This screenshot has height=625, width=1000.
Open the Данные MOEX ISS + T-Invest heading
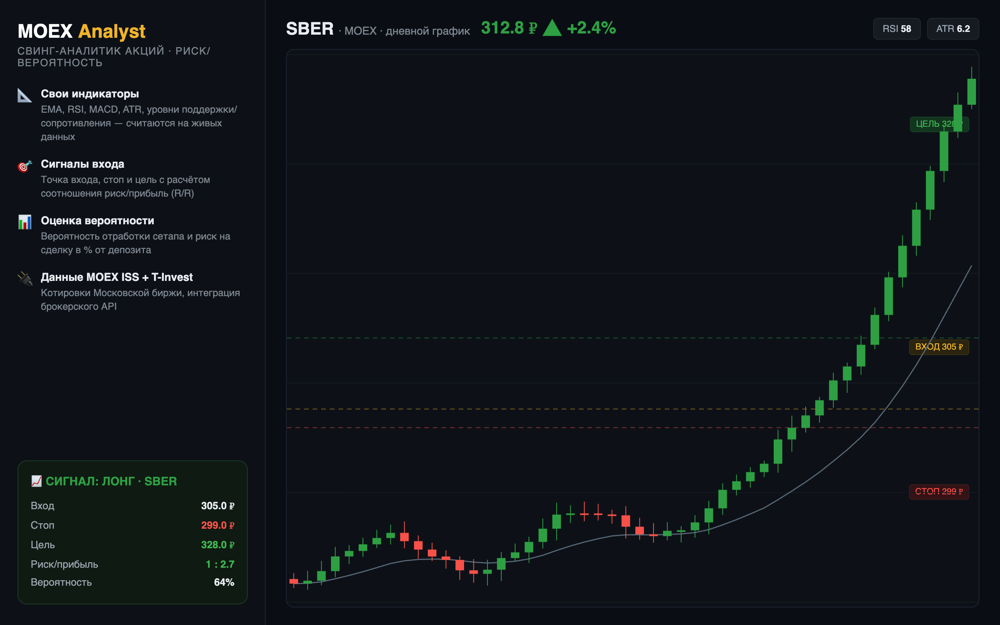coord(117,277)
